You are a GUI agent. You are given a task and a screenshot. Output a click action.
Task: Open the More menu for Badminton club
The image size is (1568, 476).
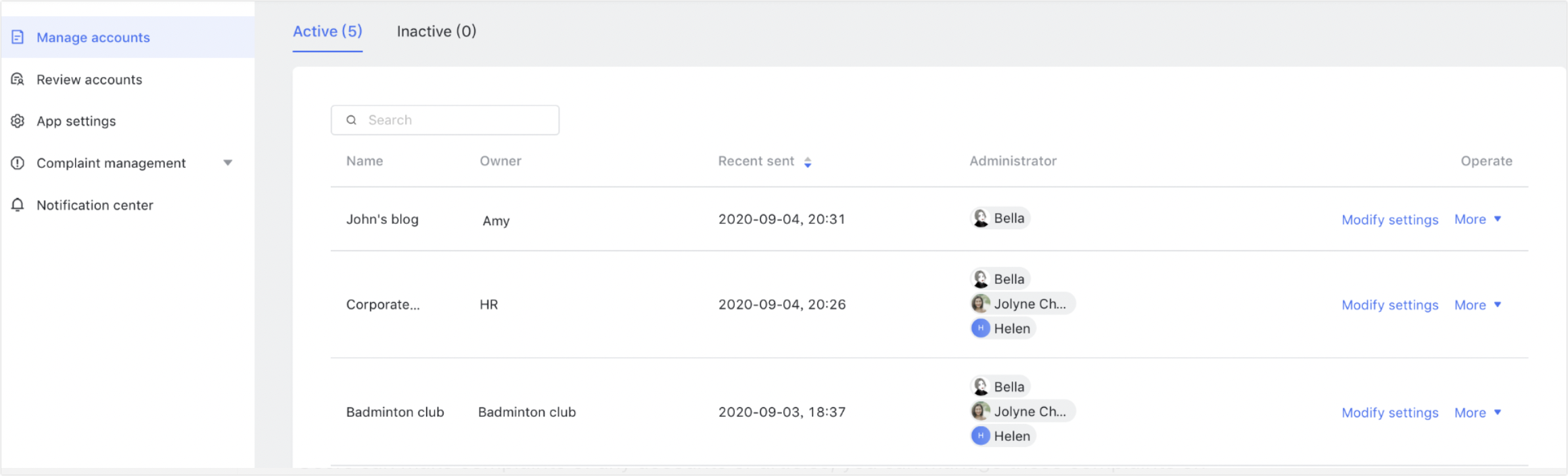click(1477, 412)
